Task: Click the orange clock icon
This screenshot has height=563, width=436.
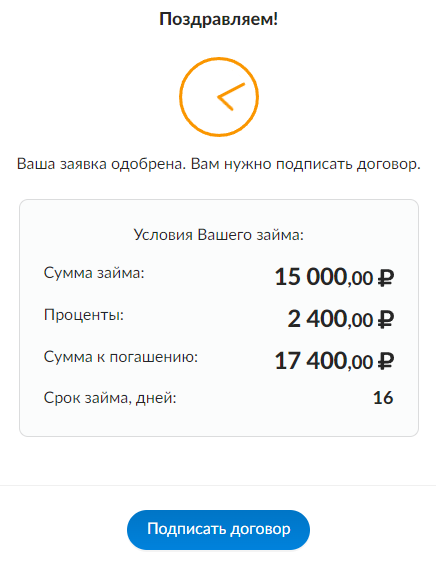Action: tap(219, 97)
